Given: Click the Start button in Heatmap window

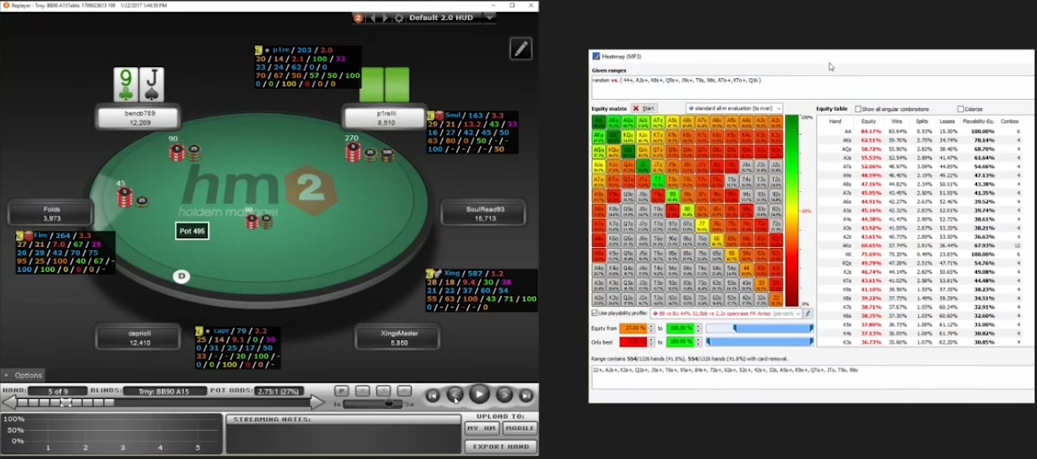Looking at the screenshot, I should coord(643,108).
